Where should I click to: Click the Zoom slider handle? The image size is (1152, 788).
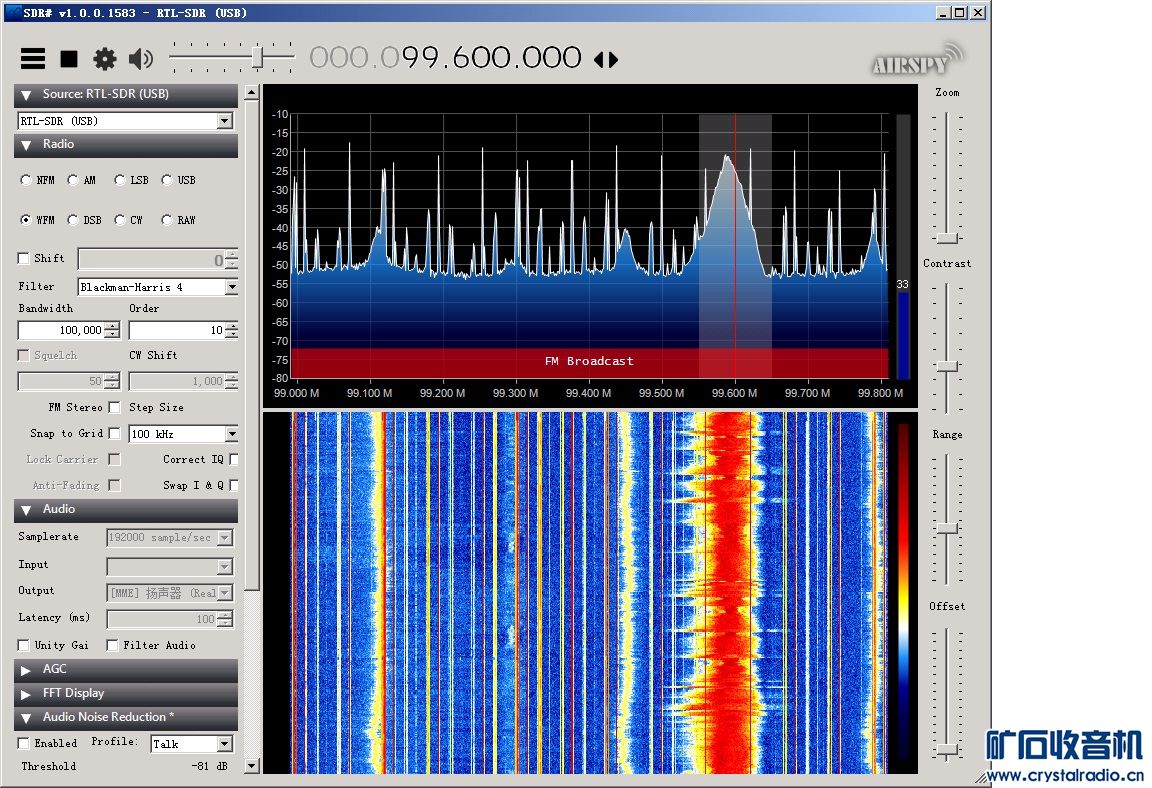click(947, 238)
